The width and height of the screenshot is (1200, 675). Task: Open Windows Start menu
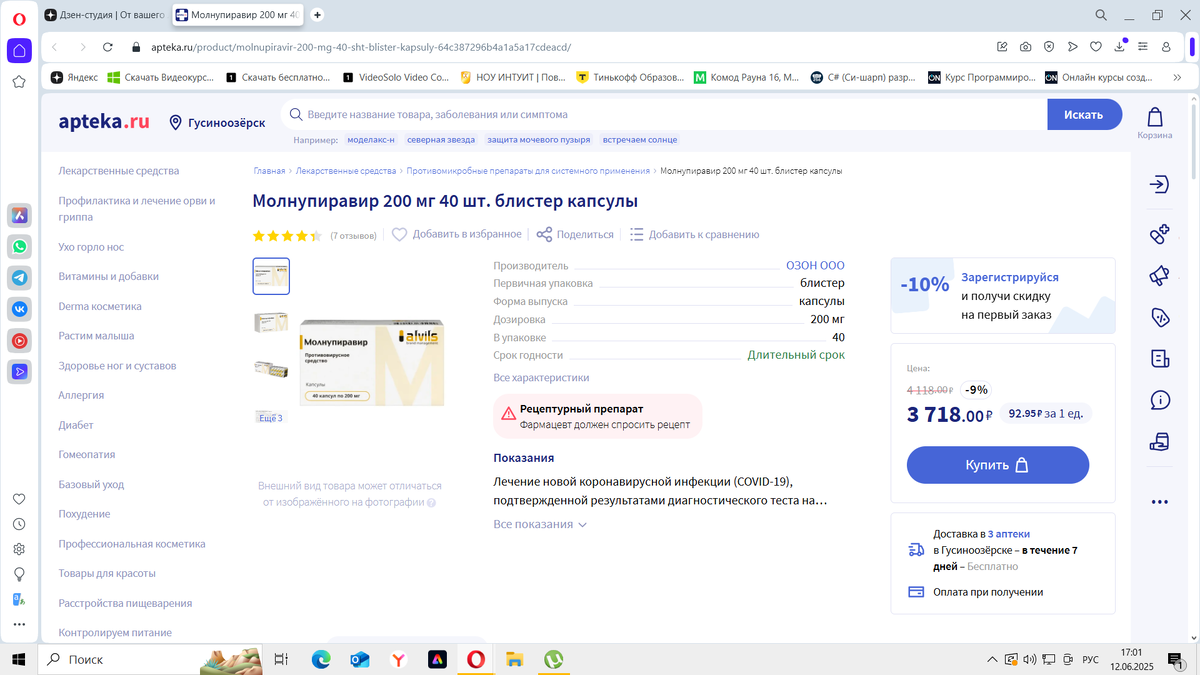(x=18, y=659)
